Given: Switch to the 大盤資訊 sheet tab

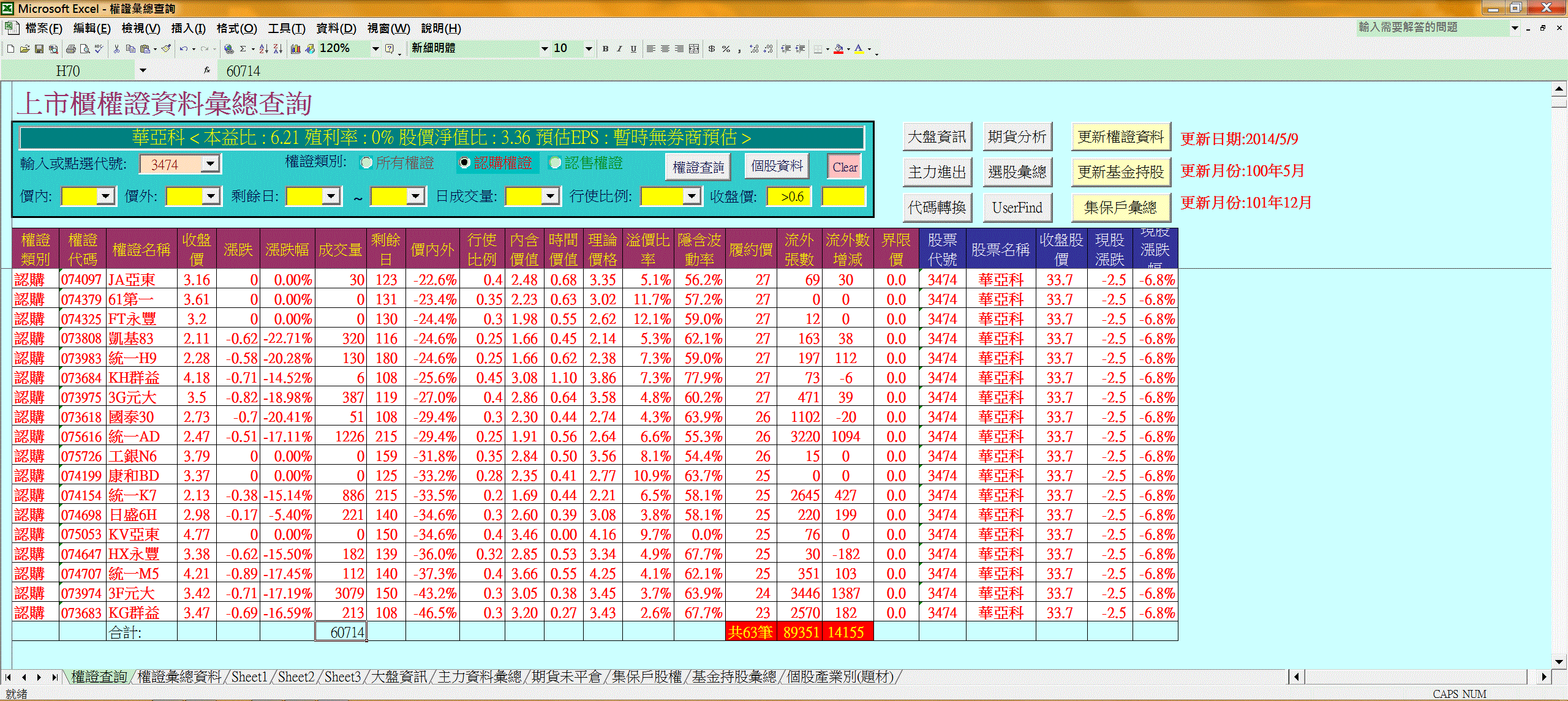Looking at the screenshot, I should [399, 677].
